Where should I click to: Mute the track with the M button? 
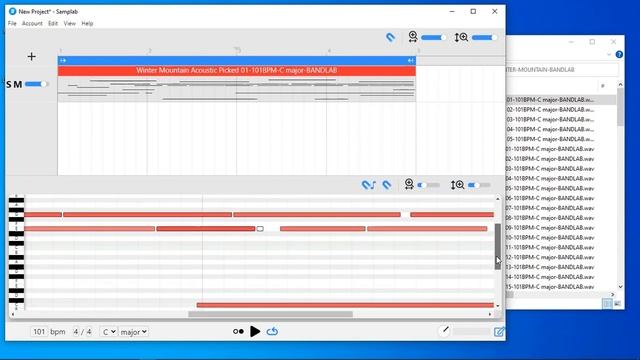pos(18,84)
